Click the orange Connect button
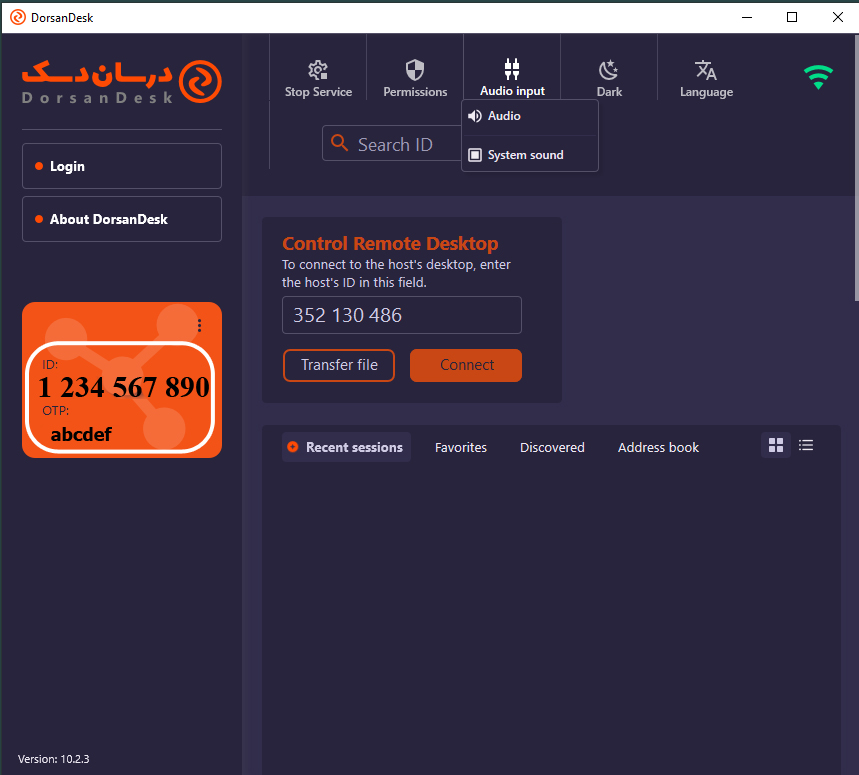Viewport: 859px width, 775px height. (466, 365)
